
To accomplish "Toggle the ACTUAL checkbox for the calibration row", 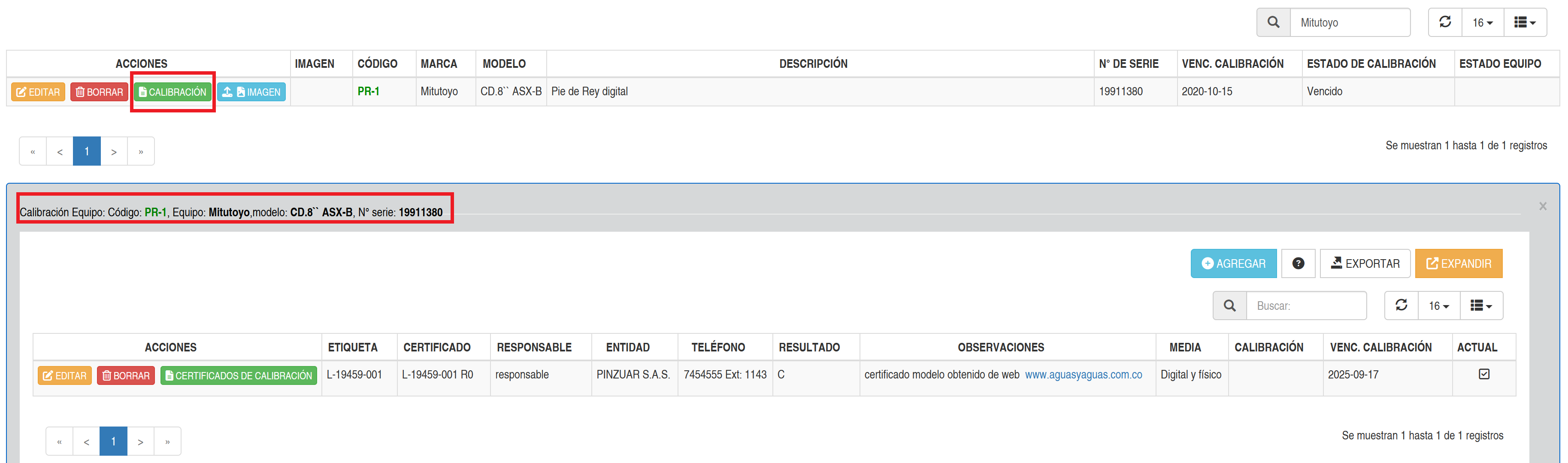I will (1483, 374).
